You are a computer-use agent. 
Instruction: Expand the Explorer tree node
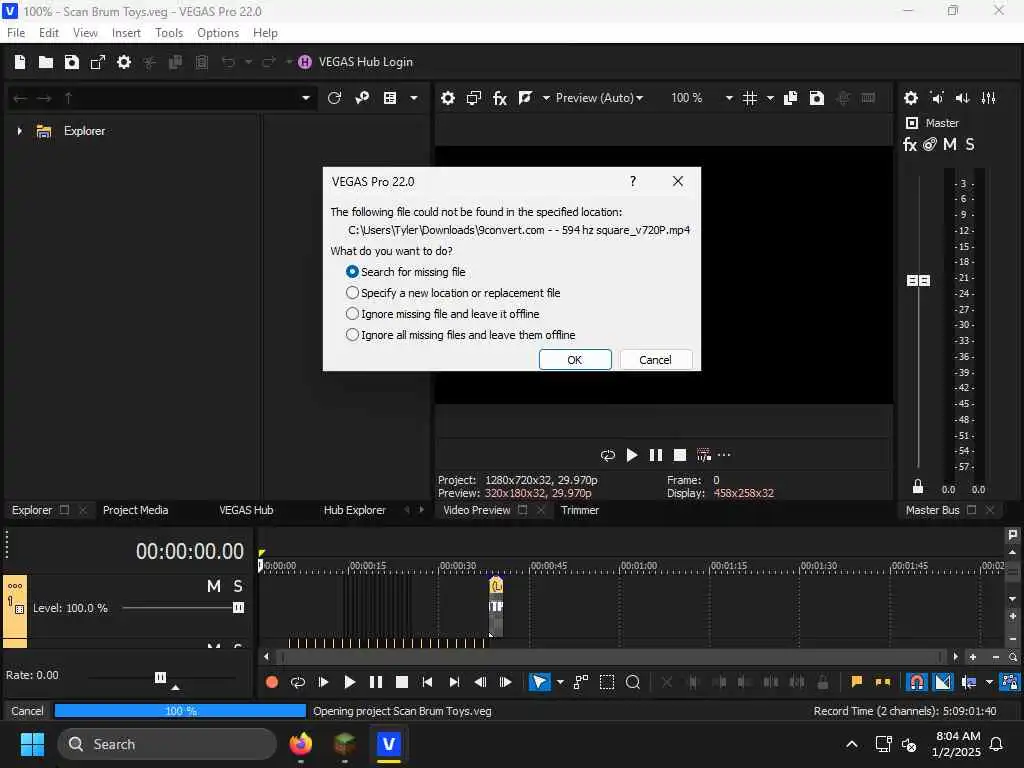[20, 131]
